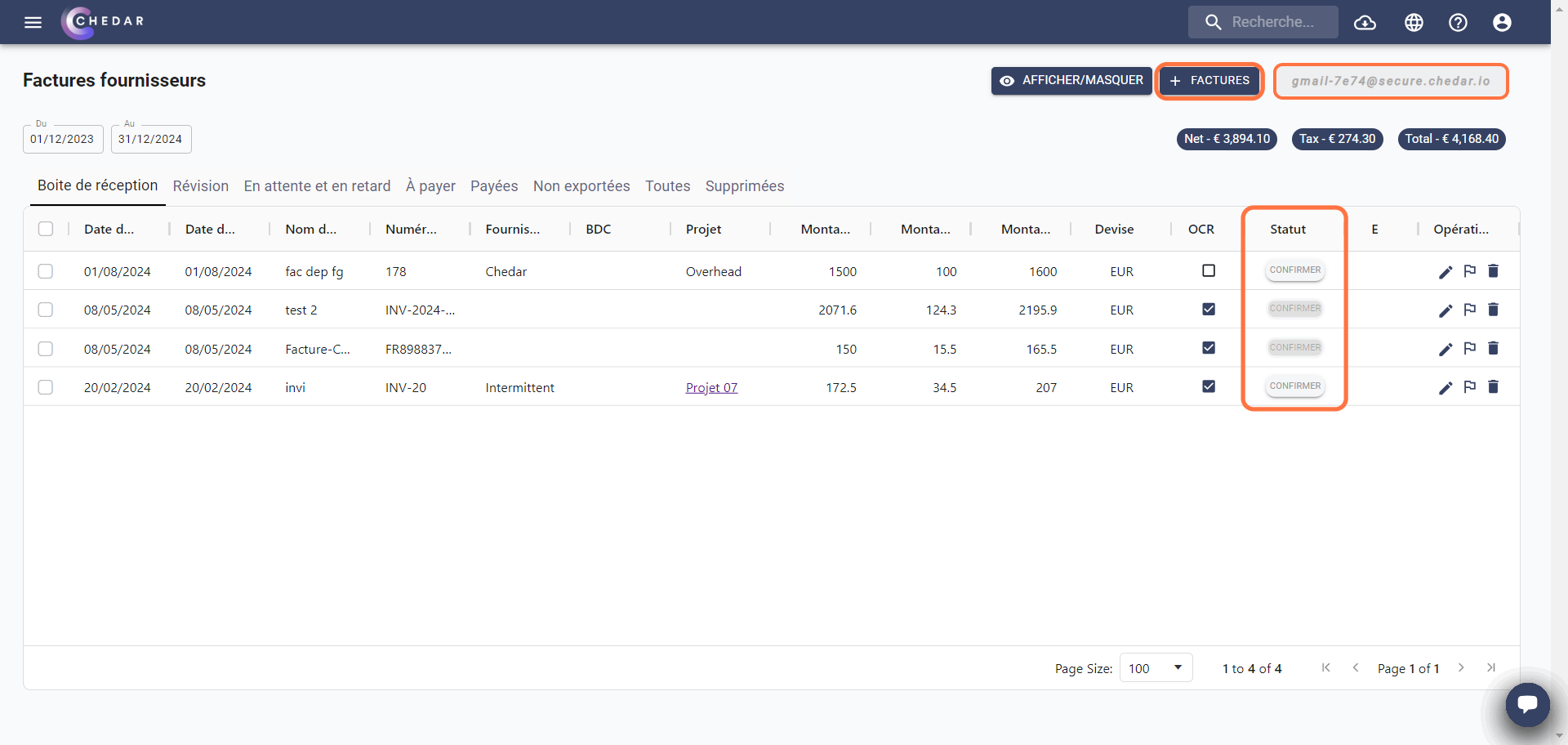Flag the INV-20 invoice
Image resolution: width=1568 pixels, height=745 pixels.
pos(1470,387)
